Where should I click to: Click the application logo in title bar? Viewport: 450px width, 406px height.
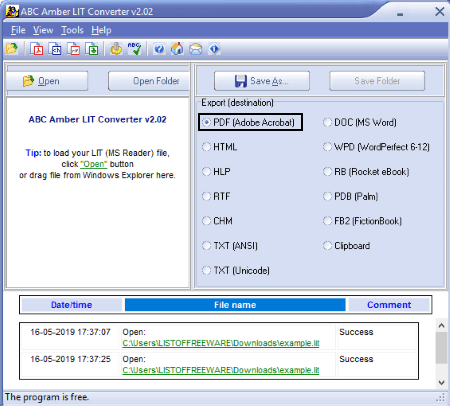tap(12, 11)
